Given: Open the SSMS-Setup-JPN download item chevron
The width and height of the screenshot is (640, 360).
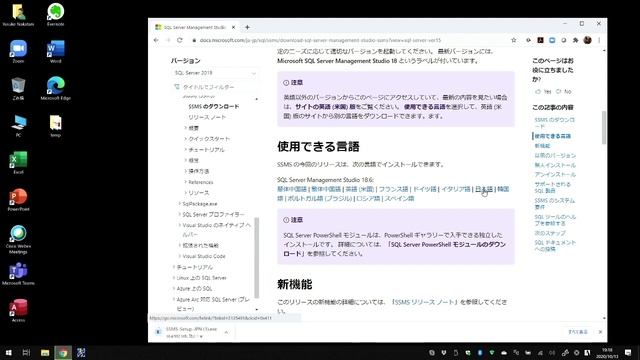Looking at the screenshot, I should [x=227, y=332].
